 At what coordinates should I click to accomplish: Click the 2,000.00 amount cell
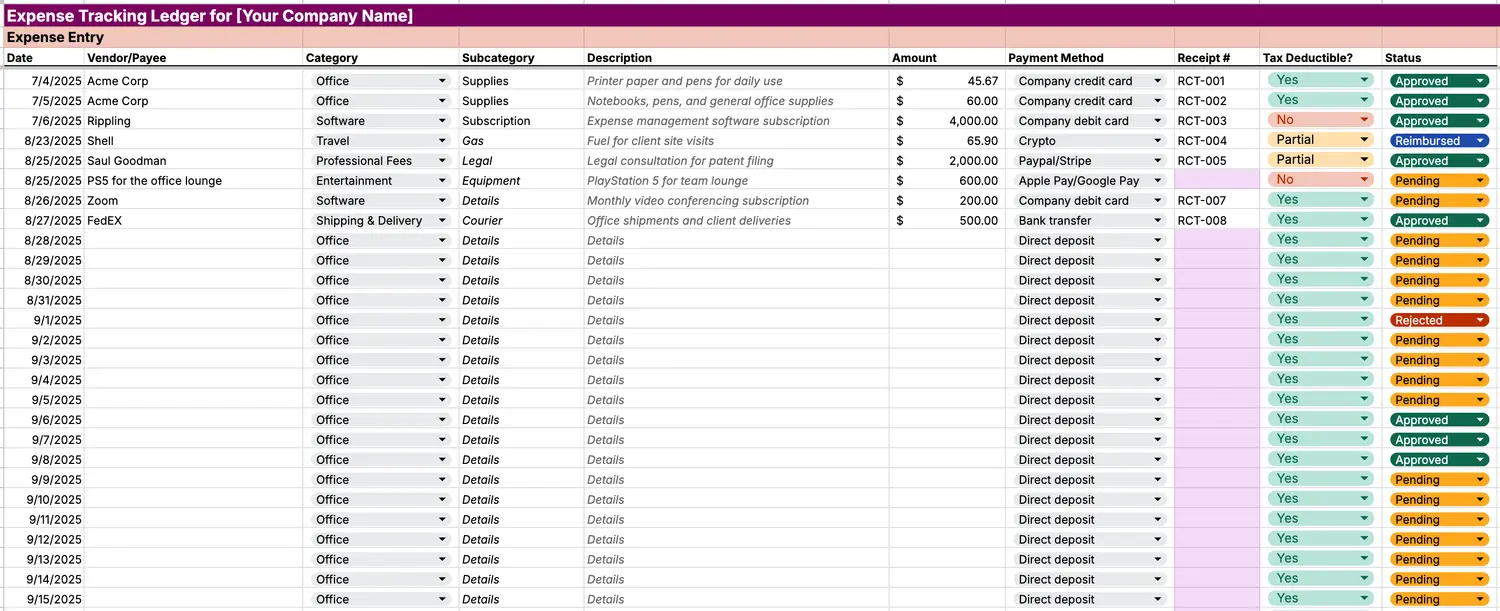pos(946,161)
